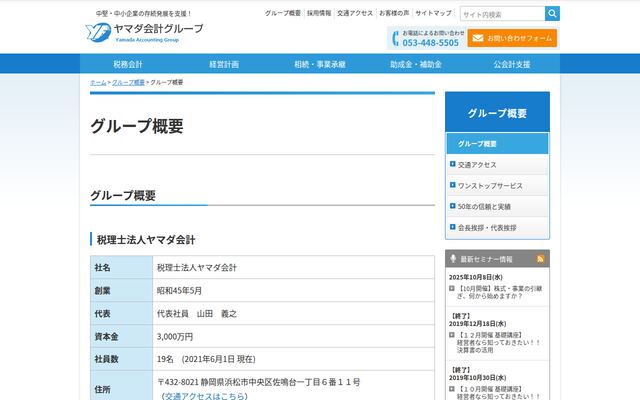Click the square bullet beside 会長挨拶・代表挨拶

452,227
